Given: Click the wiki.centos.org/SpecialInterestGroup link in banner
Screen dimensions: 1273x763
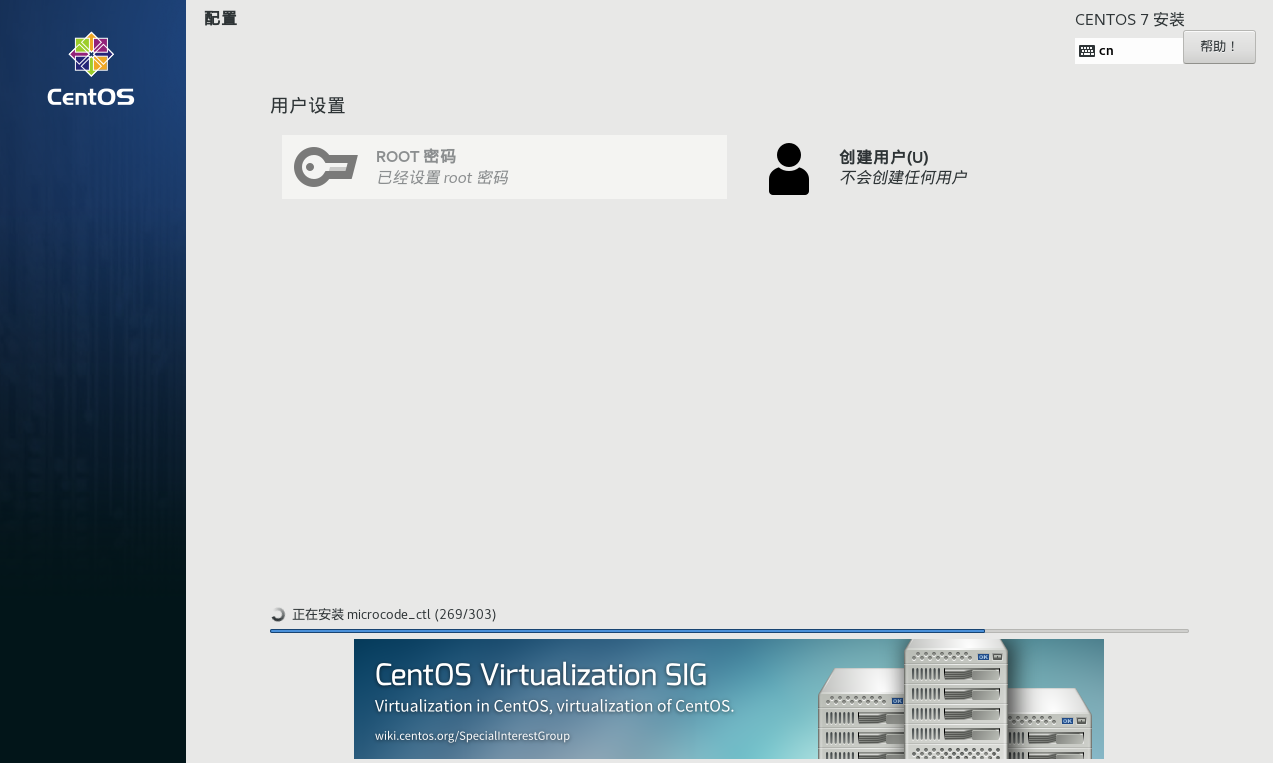Looking at the screenshot, I should click(472, 736).
